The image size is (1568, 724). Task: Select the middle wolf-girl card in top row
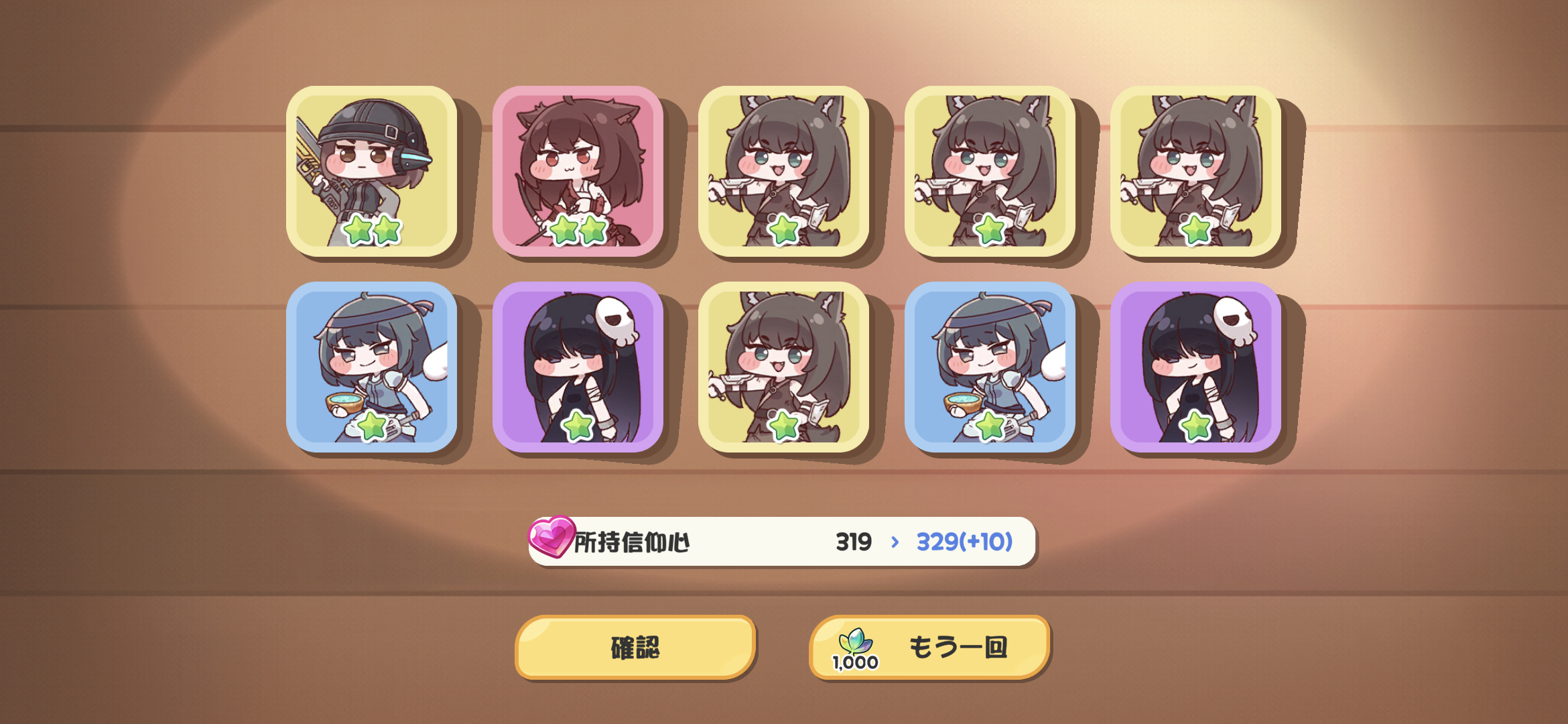990,171
